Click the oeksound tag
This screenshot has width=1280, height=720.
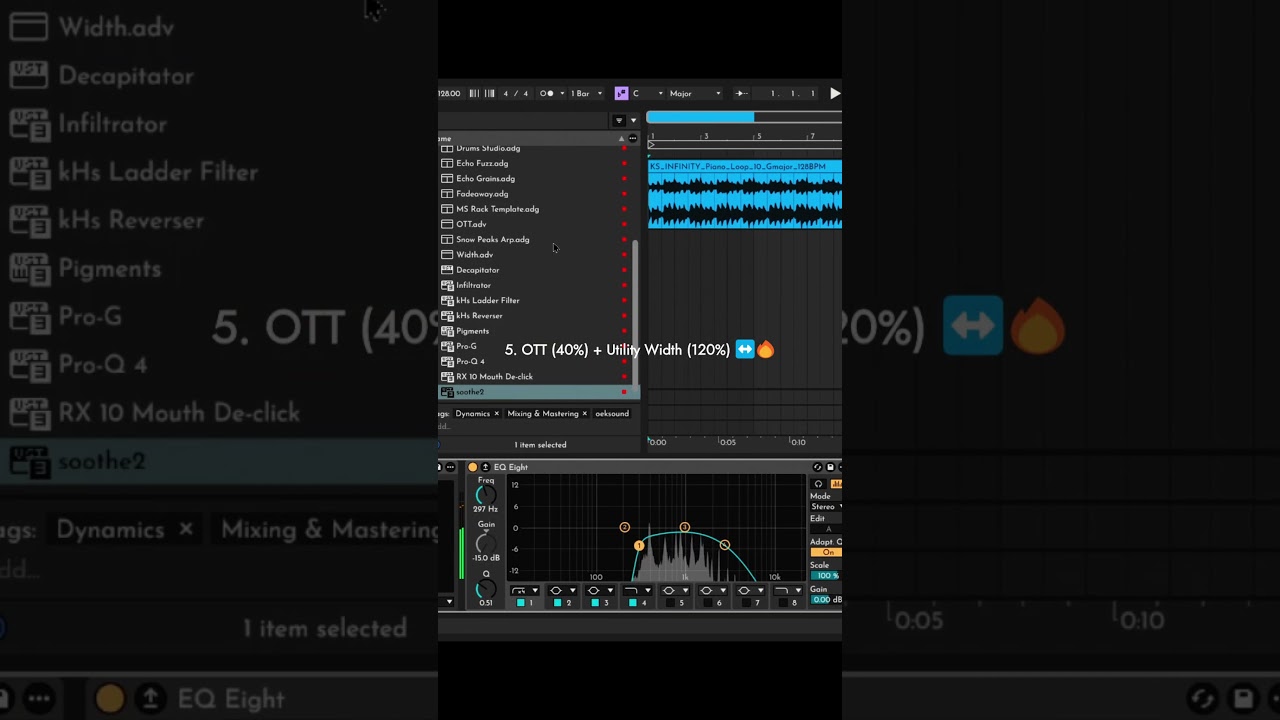612,413
